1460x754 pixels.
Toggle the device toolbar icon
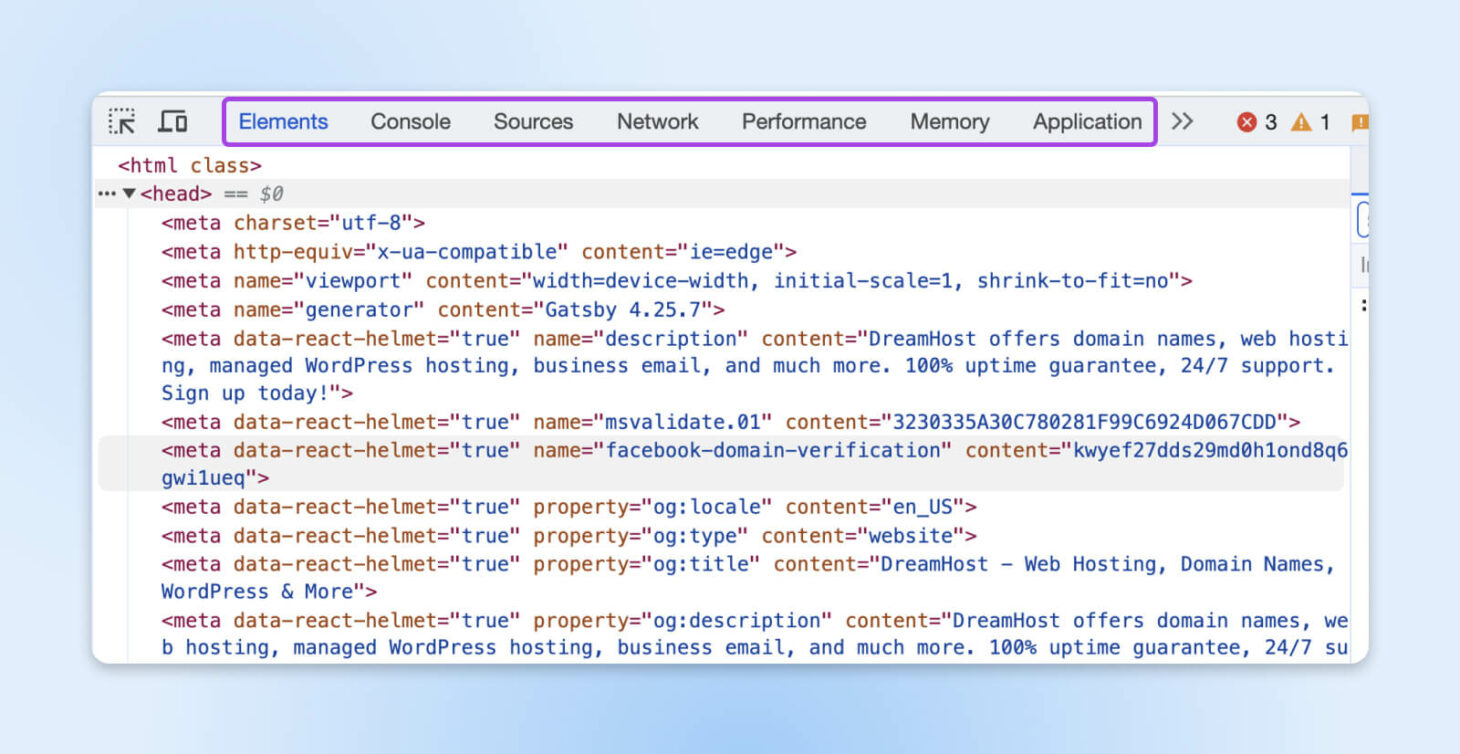[x=173, y=122]
